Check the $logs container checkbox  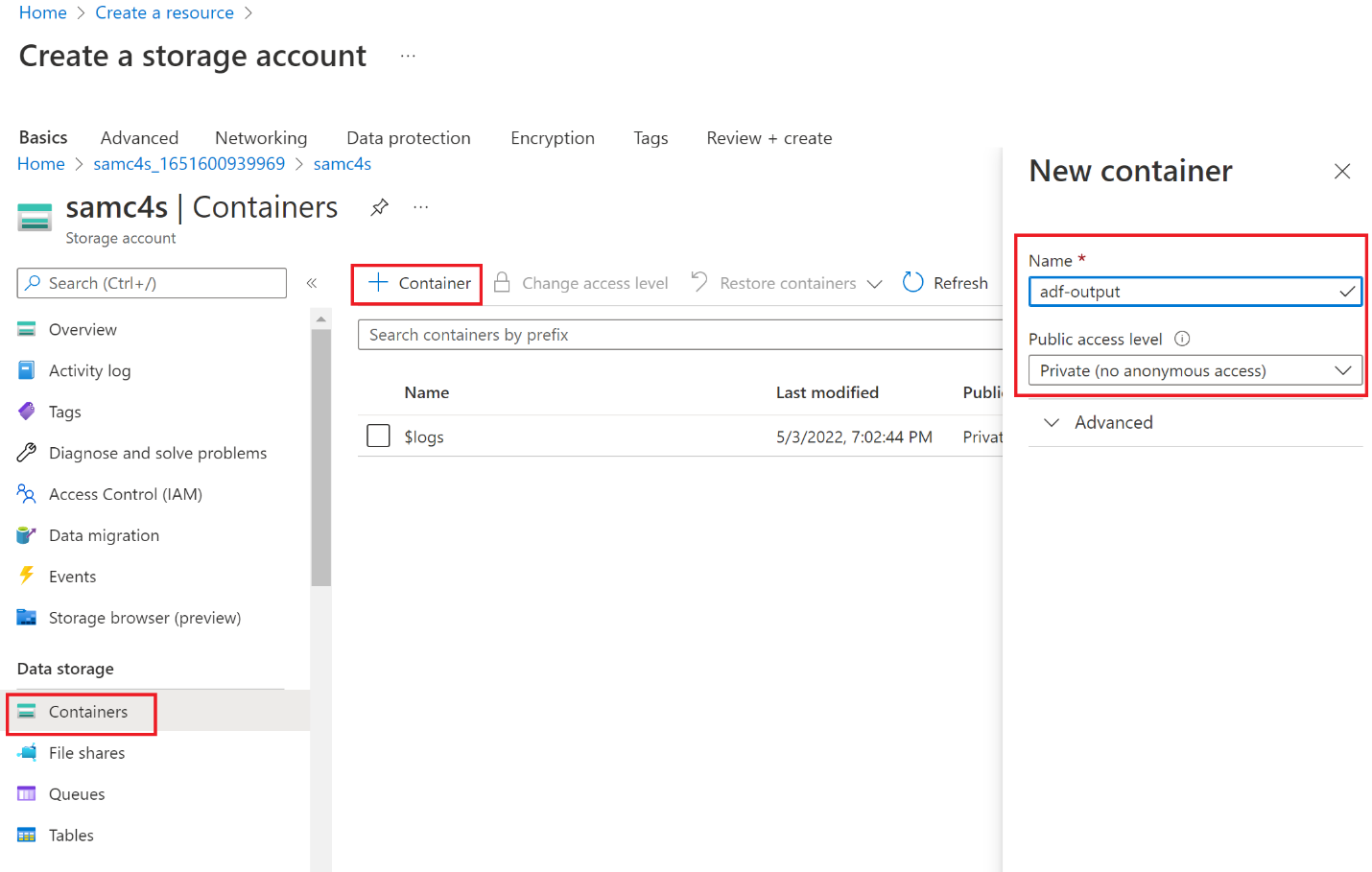pyautogui.click(x=378, y=436)
